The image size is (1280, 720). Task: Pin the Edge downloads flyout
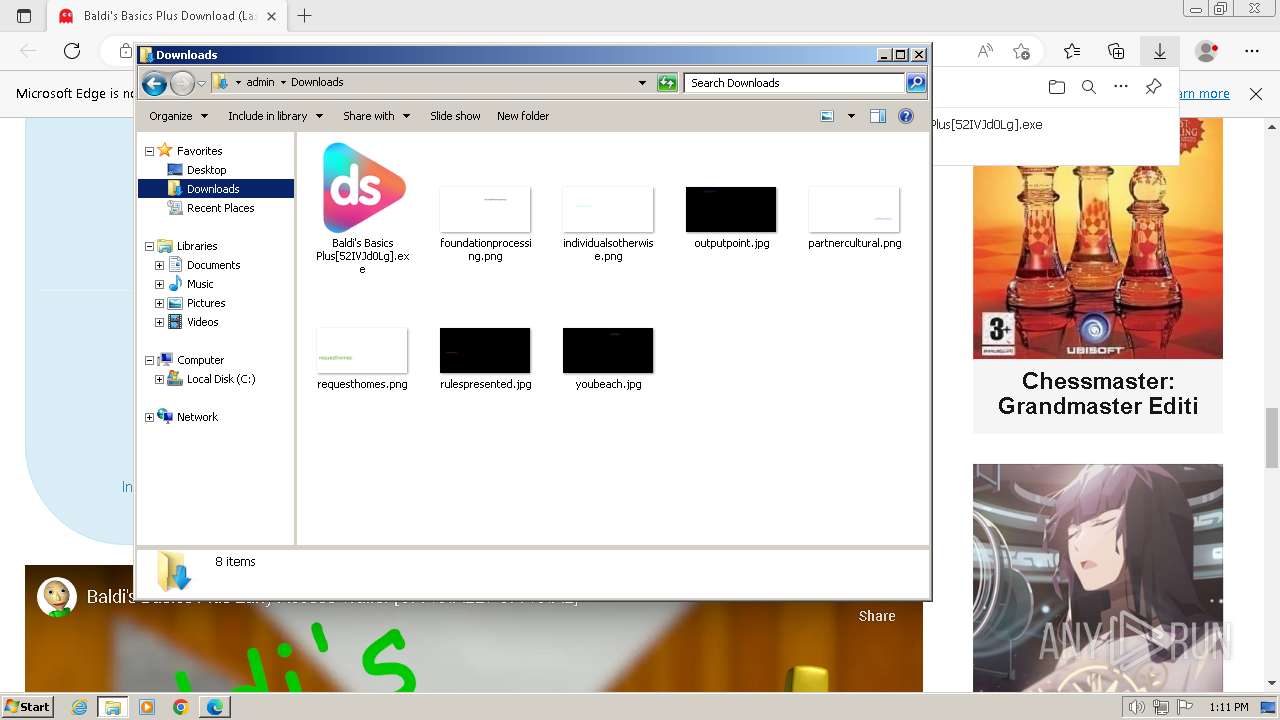click(x=1153, y=88)
